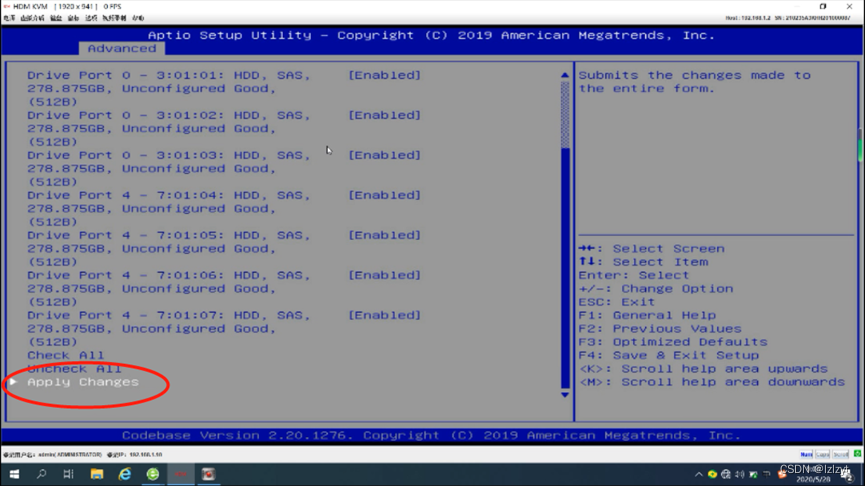Open the 鼠标 (mouse) menu
This screenshot has height=486, width=865.
pos(73,18)
